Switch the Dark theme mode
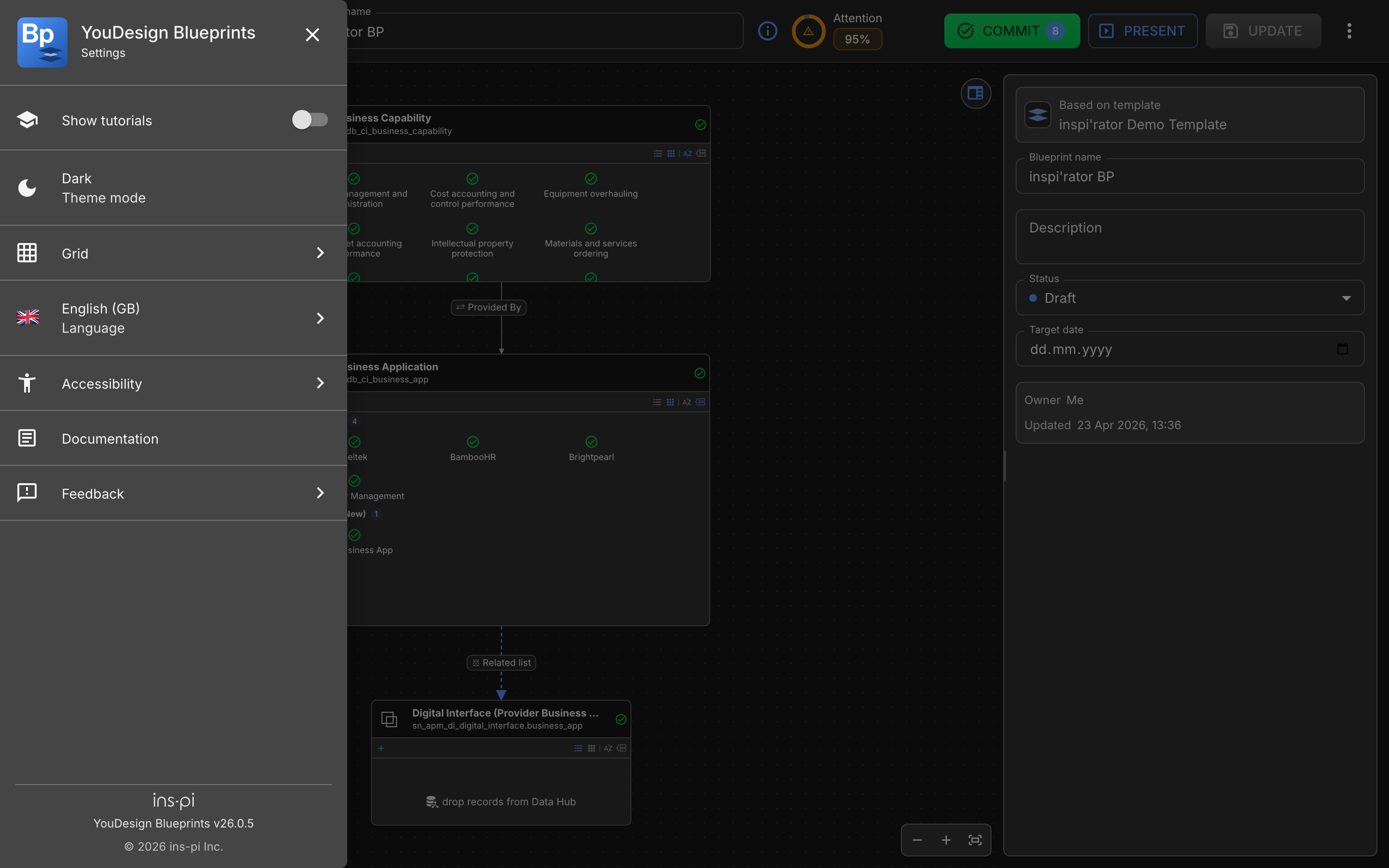The image size is (1389, 868). click(173, 188)
